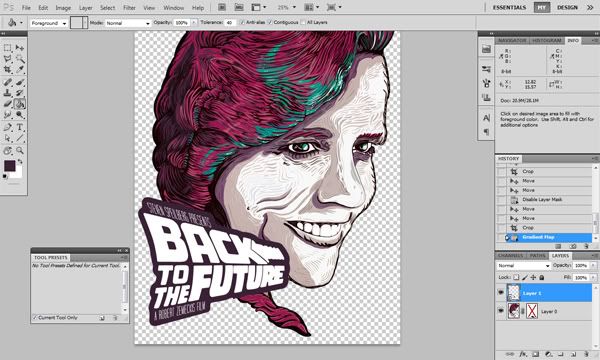Viewport: 600px width, 360px height.
Task: Select the Type tool
Action: 20,127
